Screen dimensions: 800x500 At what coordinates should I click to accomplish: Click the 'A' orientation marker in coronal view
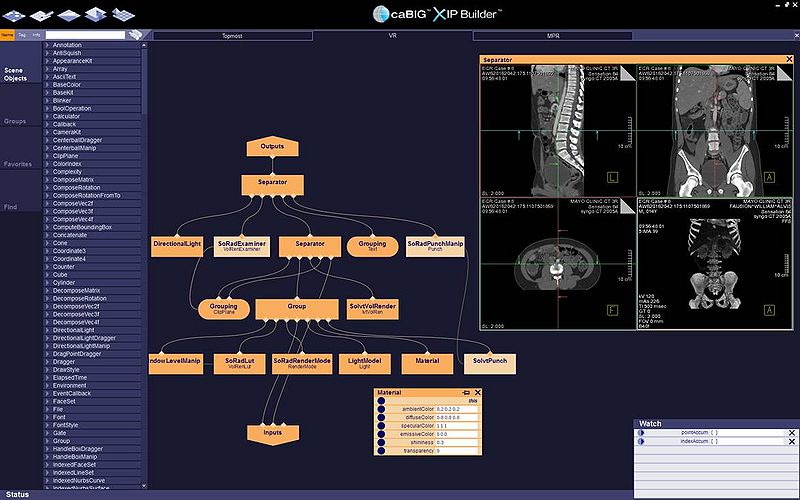(769, 177)
